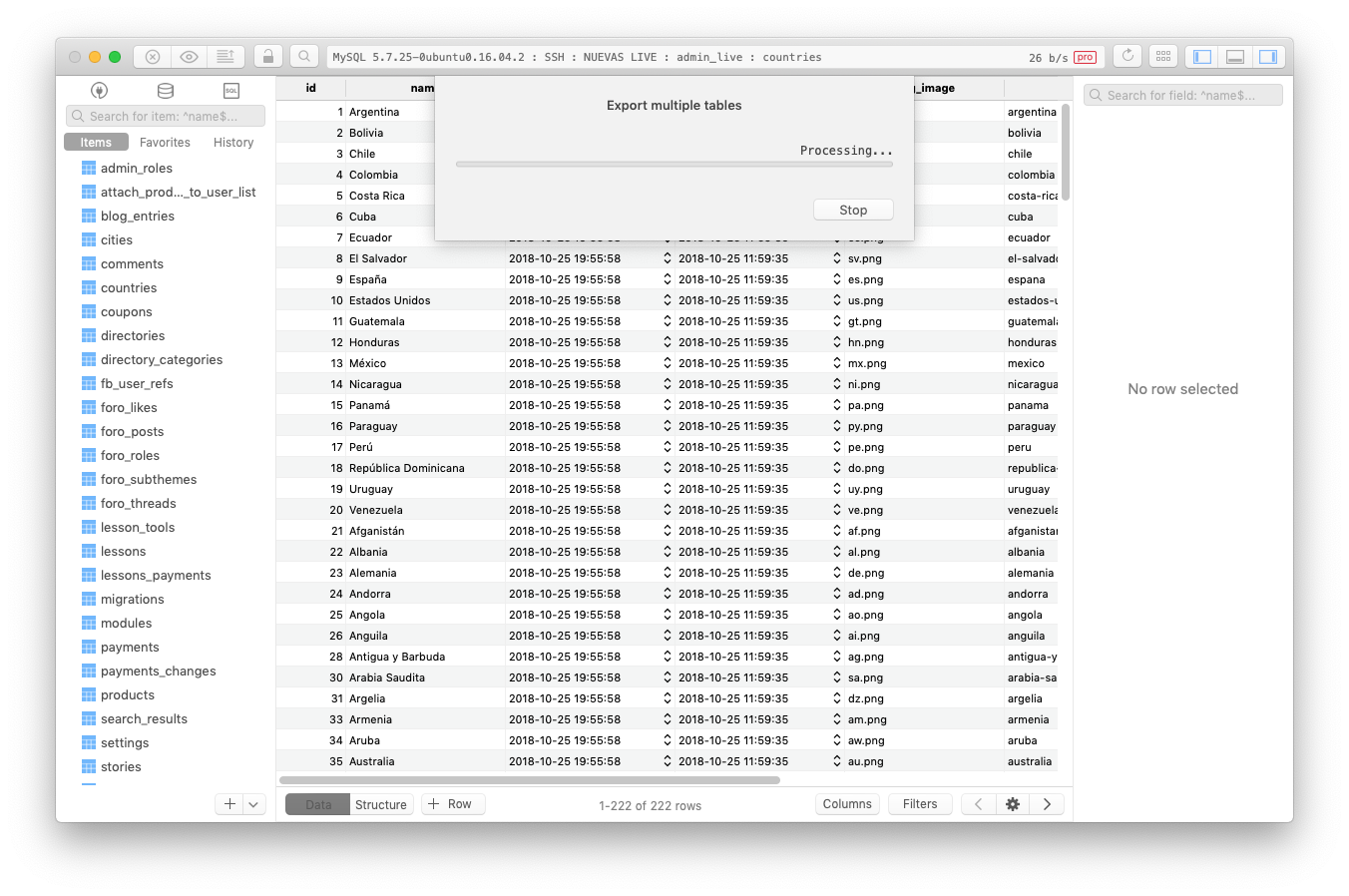Open the SQL query editor
Viewport: 1349px width, 896px height.
click(230, 90)
